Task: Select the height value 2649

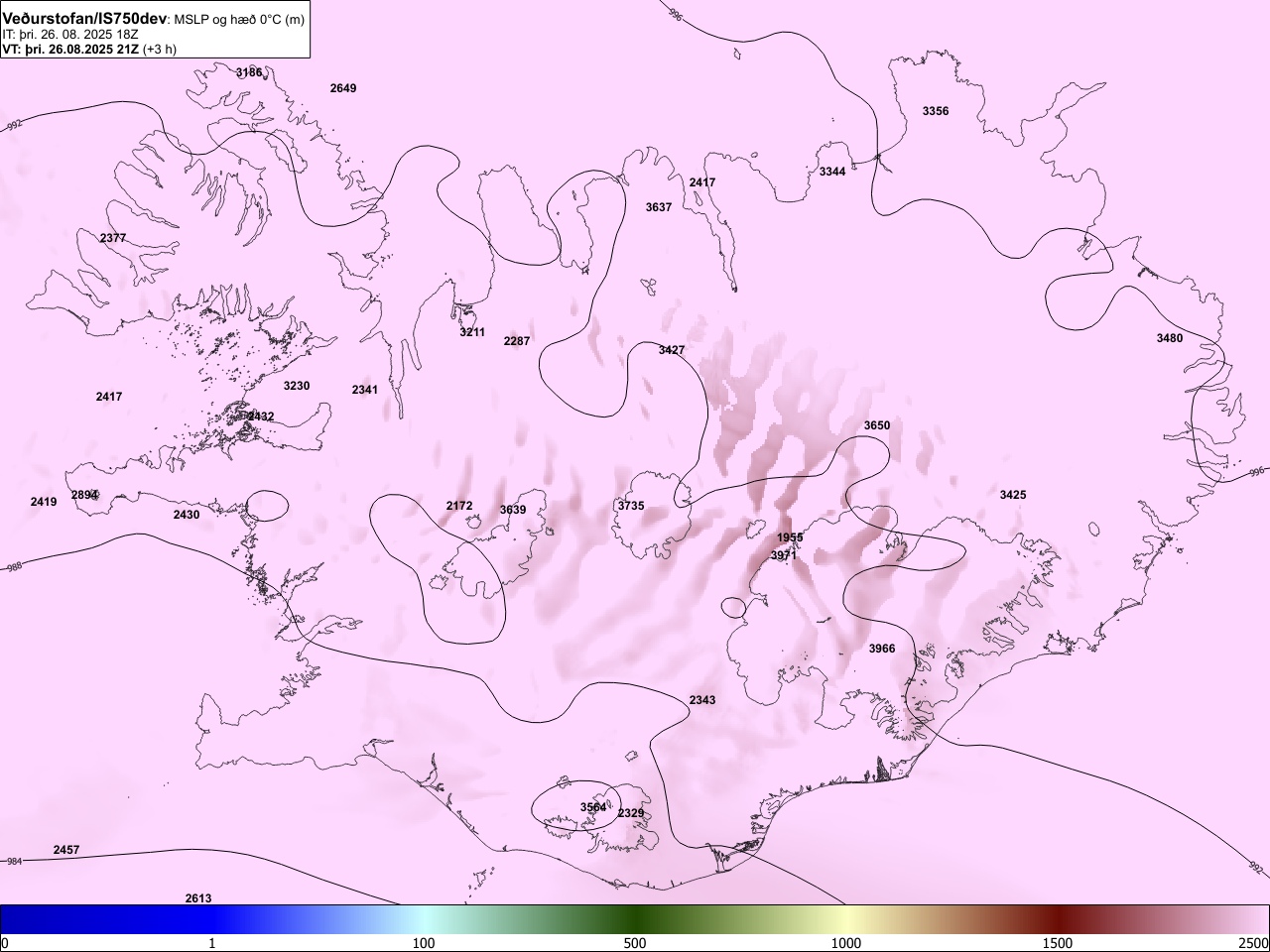Action: tap(343, 88)
